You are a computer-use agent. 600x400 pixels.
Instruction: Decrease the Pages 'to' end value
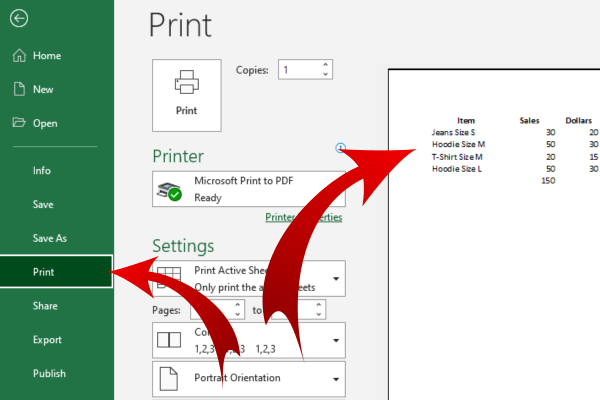pos(318,314)
